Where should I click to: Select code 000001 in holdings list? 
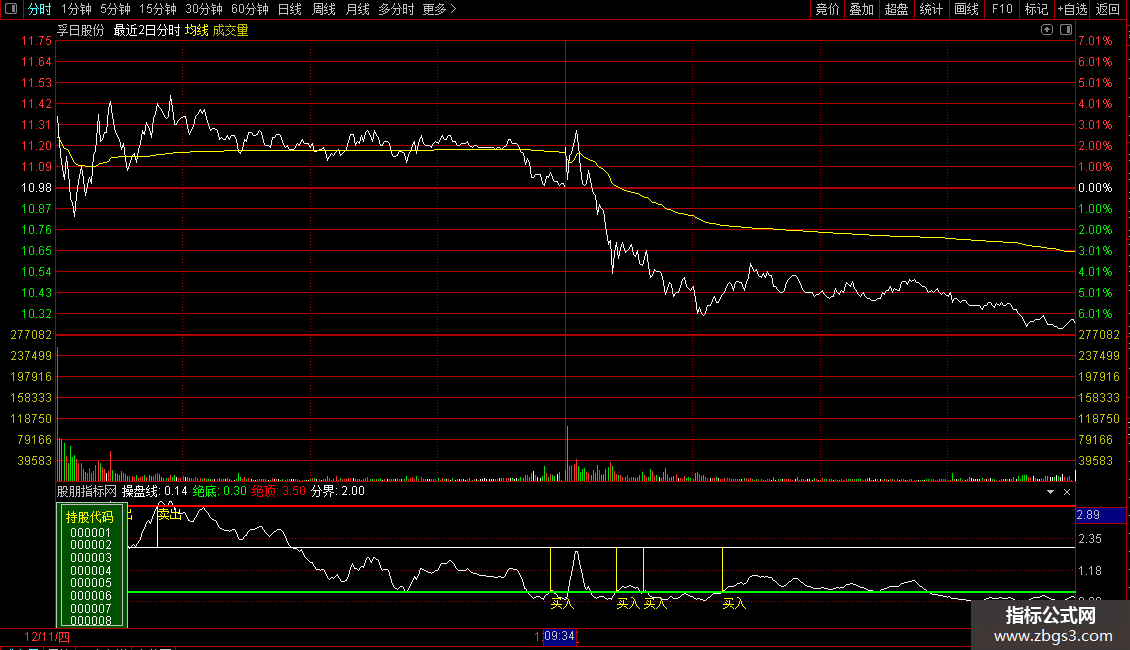[91, 533]
